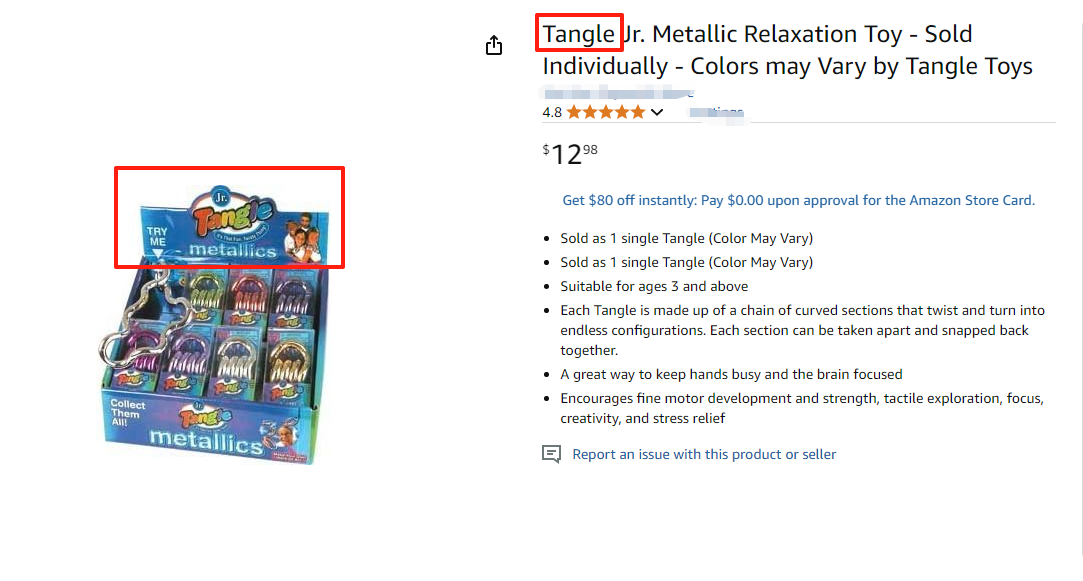Click the "keep hands busy" bullet text
This screenshot has width=1083, height=581.
(731, 374)
